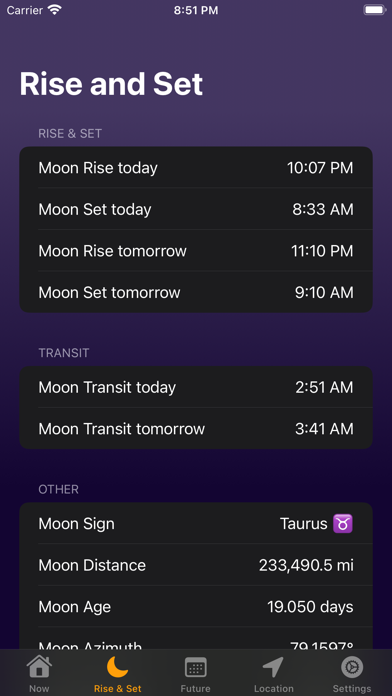The image size is (392, 696).
Task: Select Moon Transit tomorrow row
Action: click(x=196, y=428)
